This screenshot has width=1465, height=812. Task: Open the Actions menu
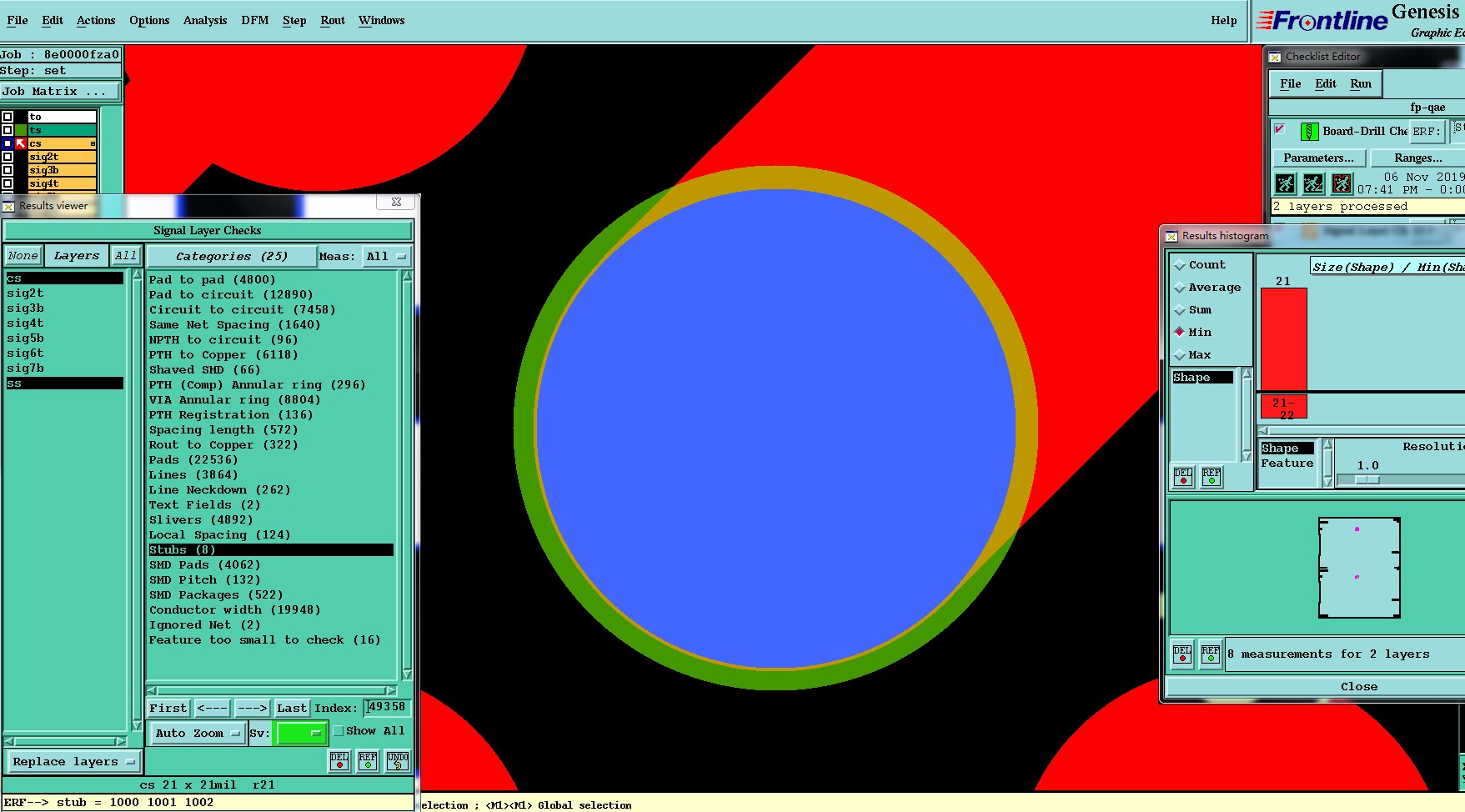click(x=96, y=20)
